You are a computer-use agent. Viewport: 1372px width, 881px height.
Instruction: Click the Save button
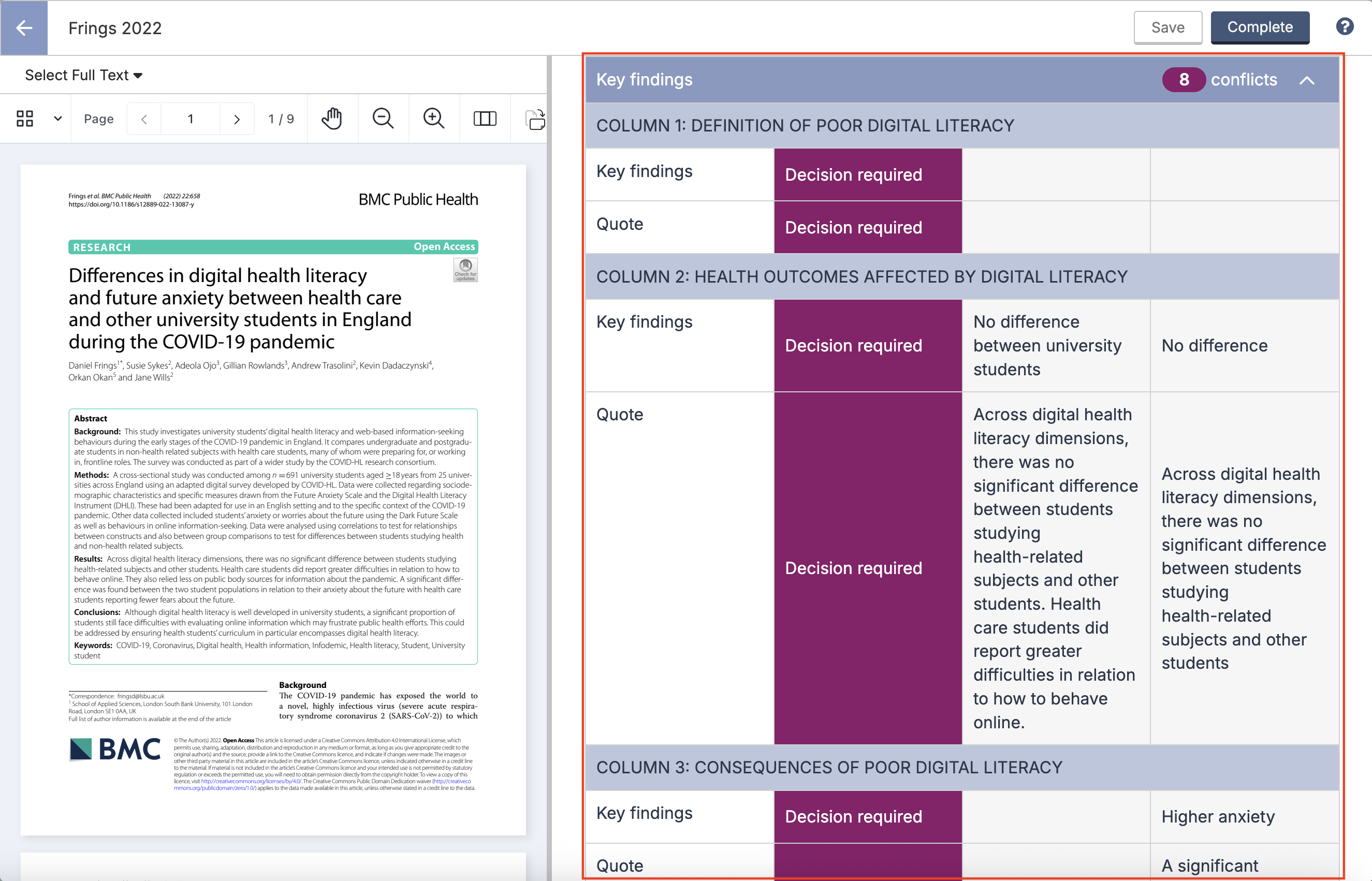(x=1167, y=27)
